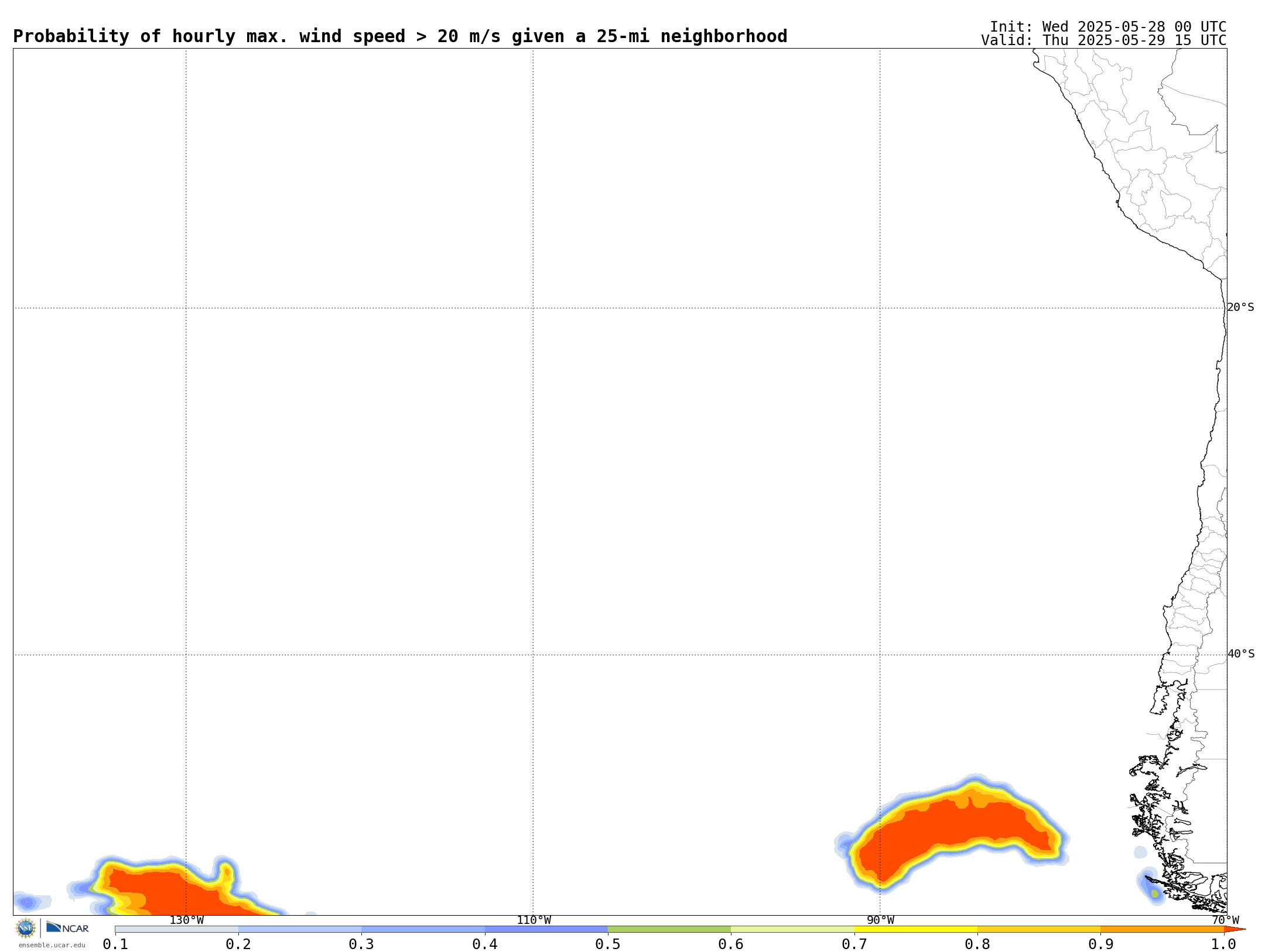This screenshot has width=1265, height=952.
Task: Click the 1.0 colorbar tick label
Action: pos(1224,944)
